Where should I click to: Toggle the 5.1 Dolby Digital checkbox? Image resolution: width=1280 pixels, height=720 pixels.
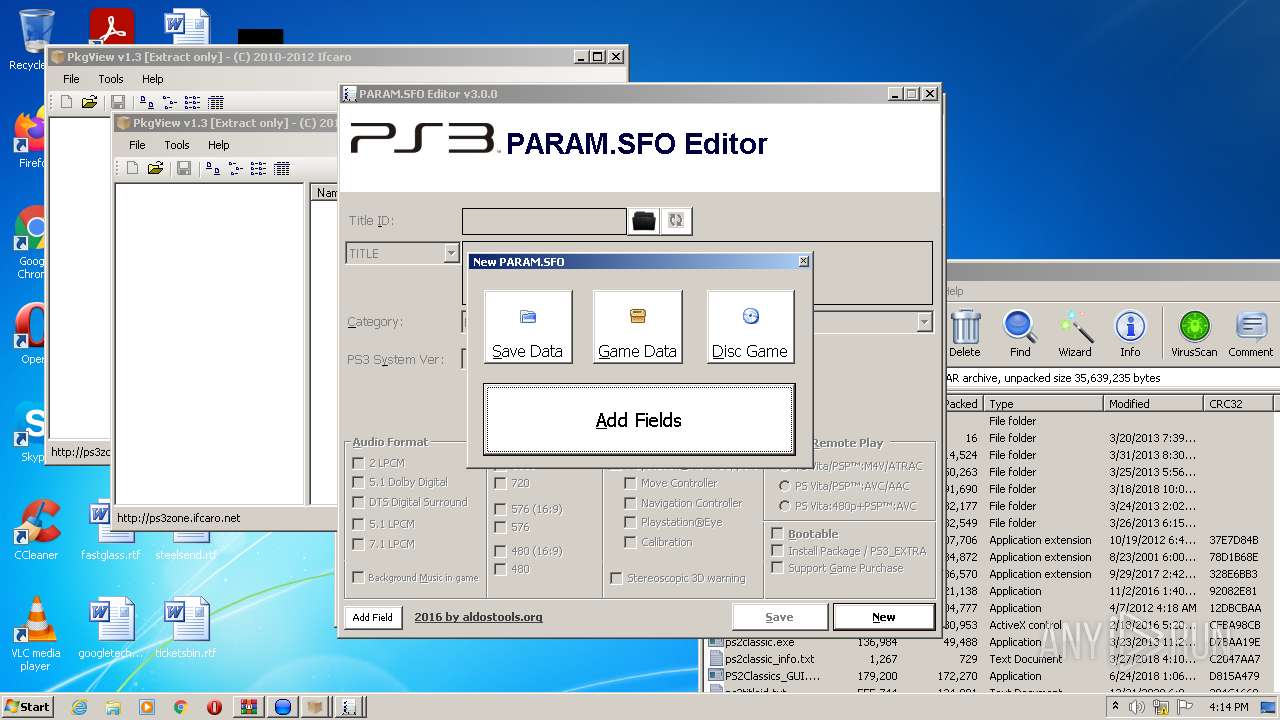[x=358, y=482]
